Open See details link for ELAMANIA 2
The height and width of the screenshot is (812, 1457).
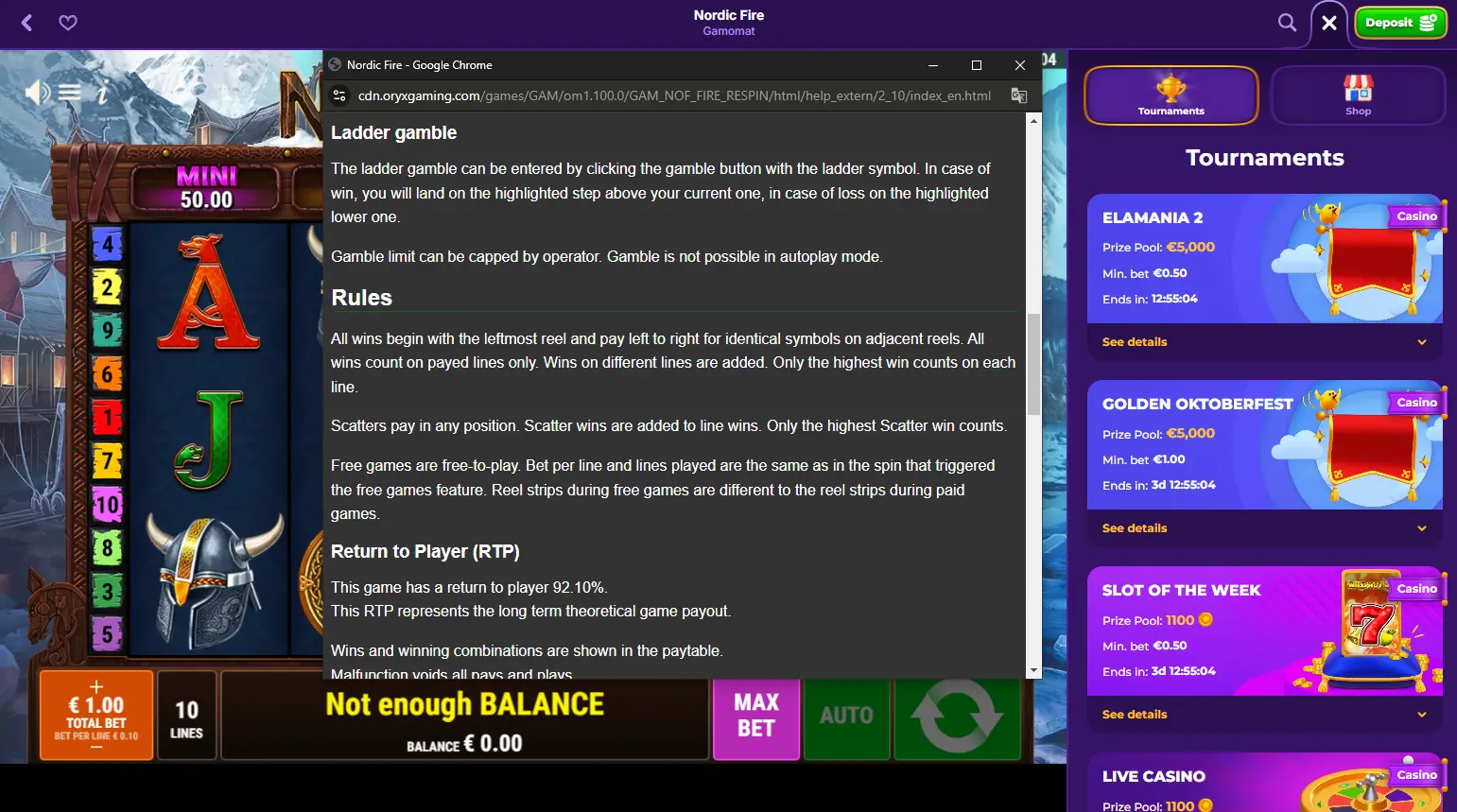pos(1135,342)
